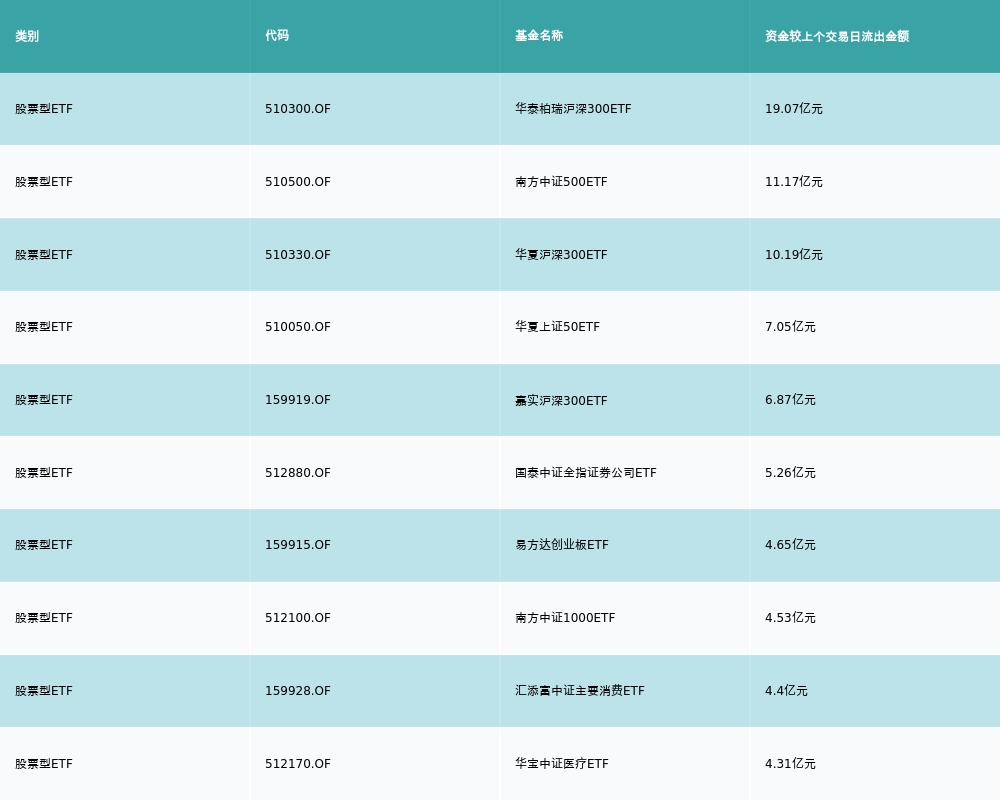The height and width of the screenshot is (800, 1000).
Task: Select fund name 华夏沪深300ETF
Action: tap(561, 255)
